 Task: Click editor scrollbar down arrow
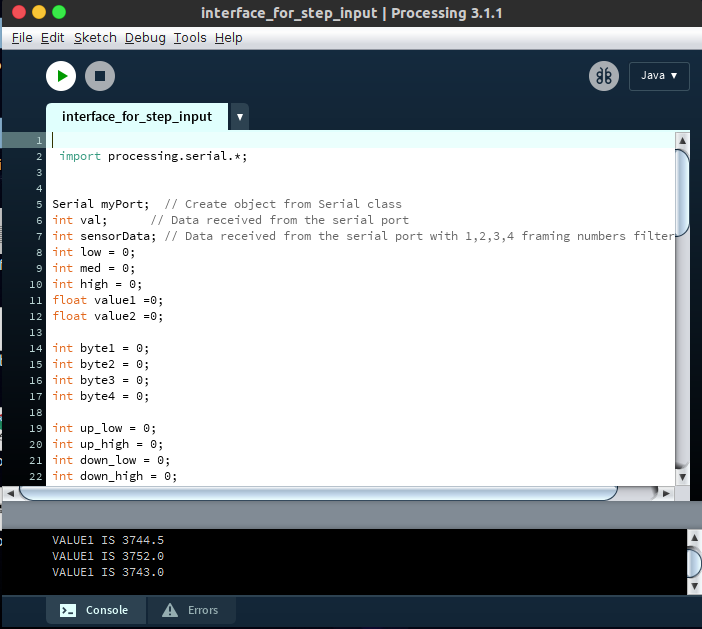pos(682,477)
